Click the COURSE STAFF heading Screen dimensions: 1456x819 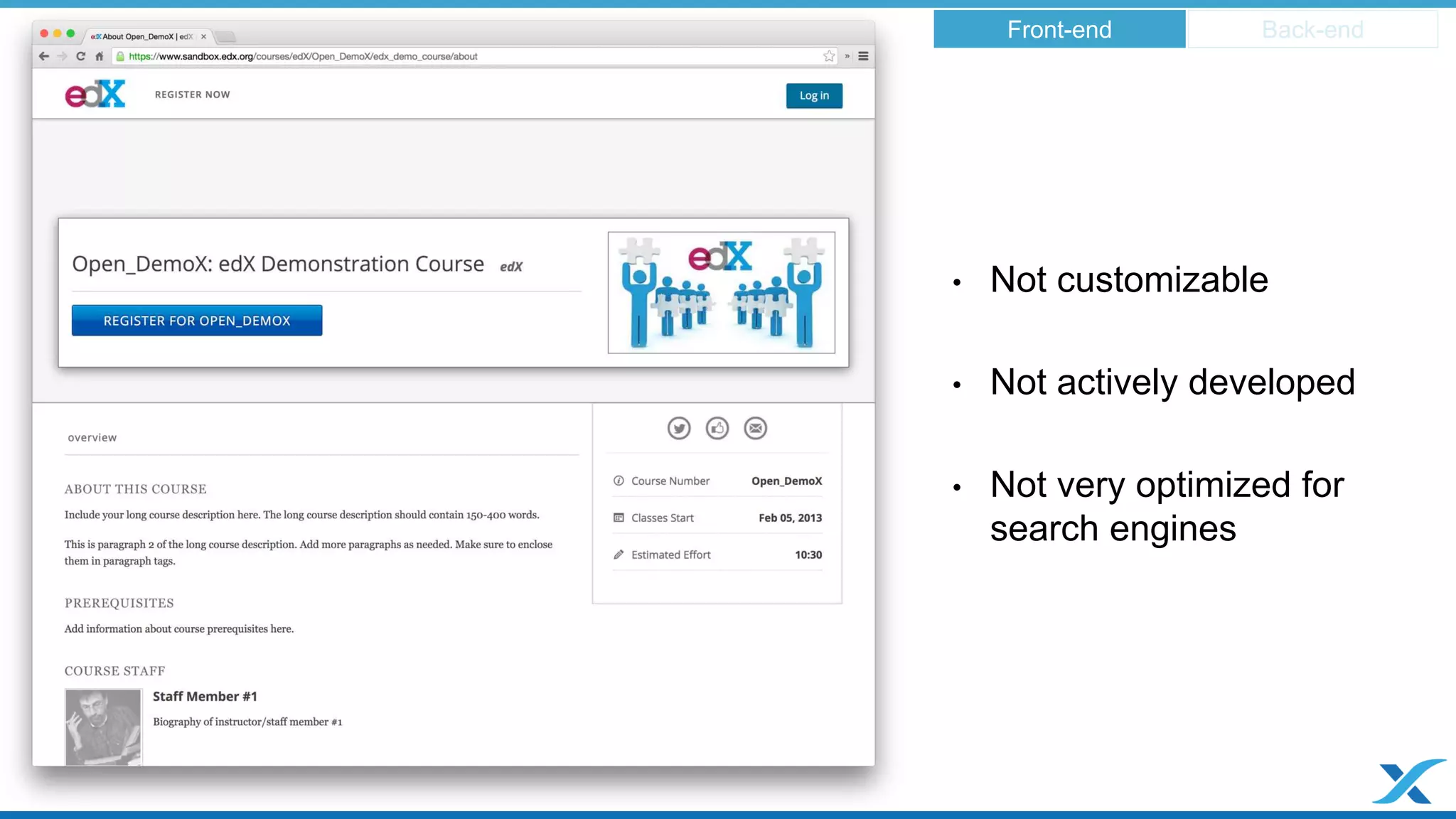(x=115, y=671)
